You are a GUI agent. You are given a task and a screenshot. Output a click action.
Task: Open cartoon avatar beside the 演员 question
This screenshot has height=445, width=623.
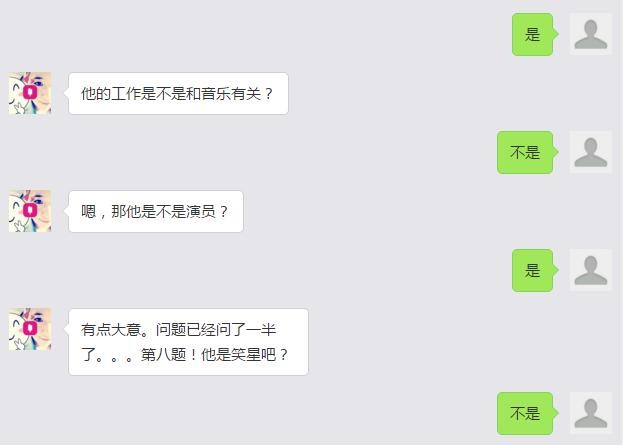(30, 211)
